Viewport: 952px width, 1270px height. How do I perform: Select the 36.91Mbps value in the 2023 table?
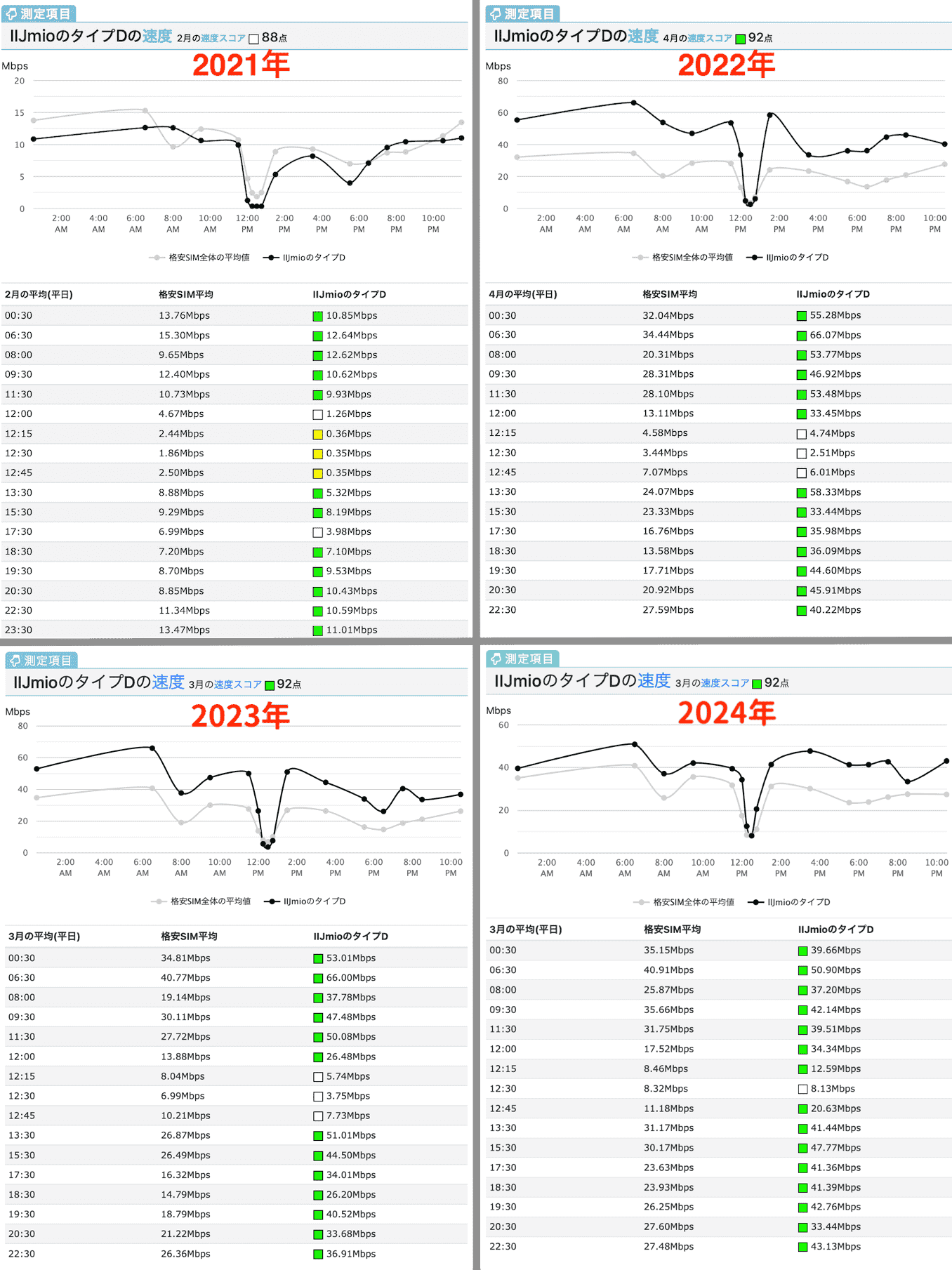point(351,1254)
